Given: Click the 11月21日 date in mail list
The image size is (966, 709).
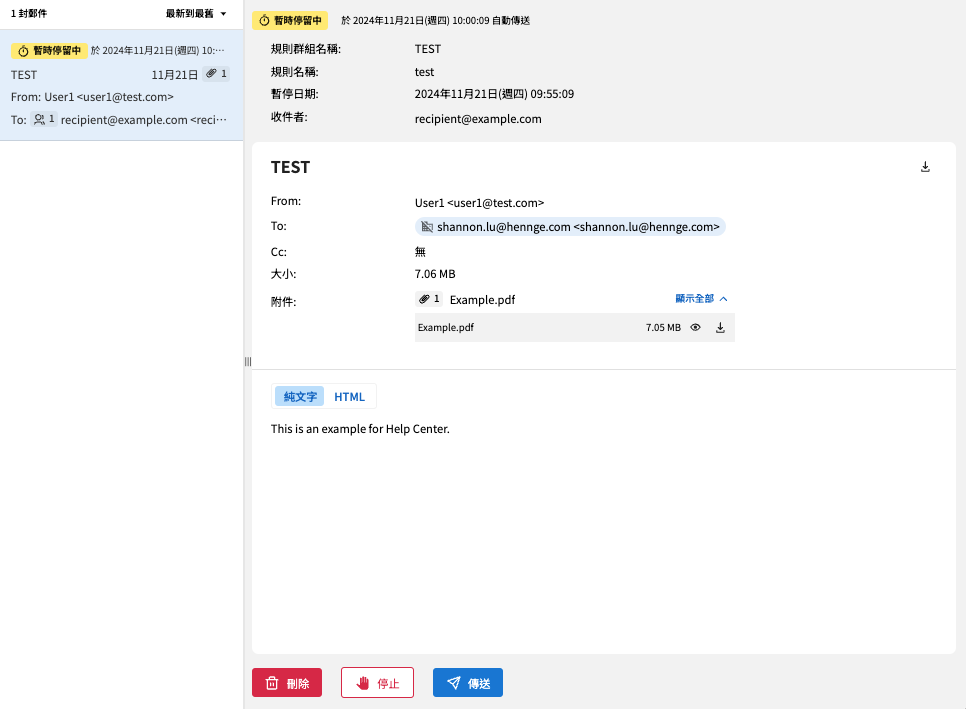Looking at the screenshot, I should pyautogui.click(x=174, y=75).
